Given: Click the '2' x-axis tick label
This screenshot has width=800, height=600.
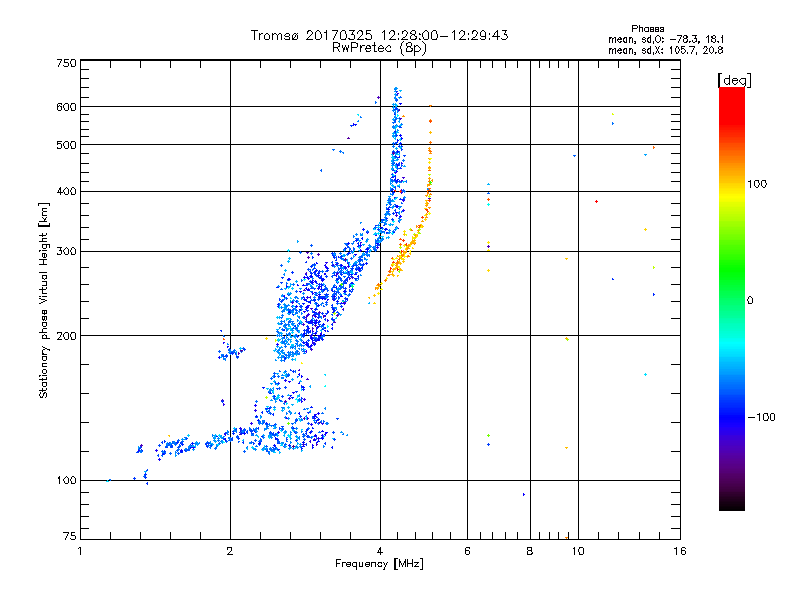Looking at the screenshot, I should (x=230, y=551).
